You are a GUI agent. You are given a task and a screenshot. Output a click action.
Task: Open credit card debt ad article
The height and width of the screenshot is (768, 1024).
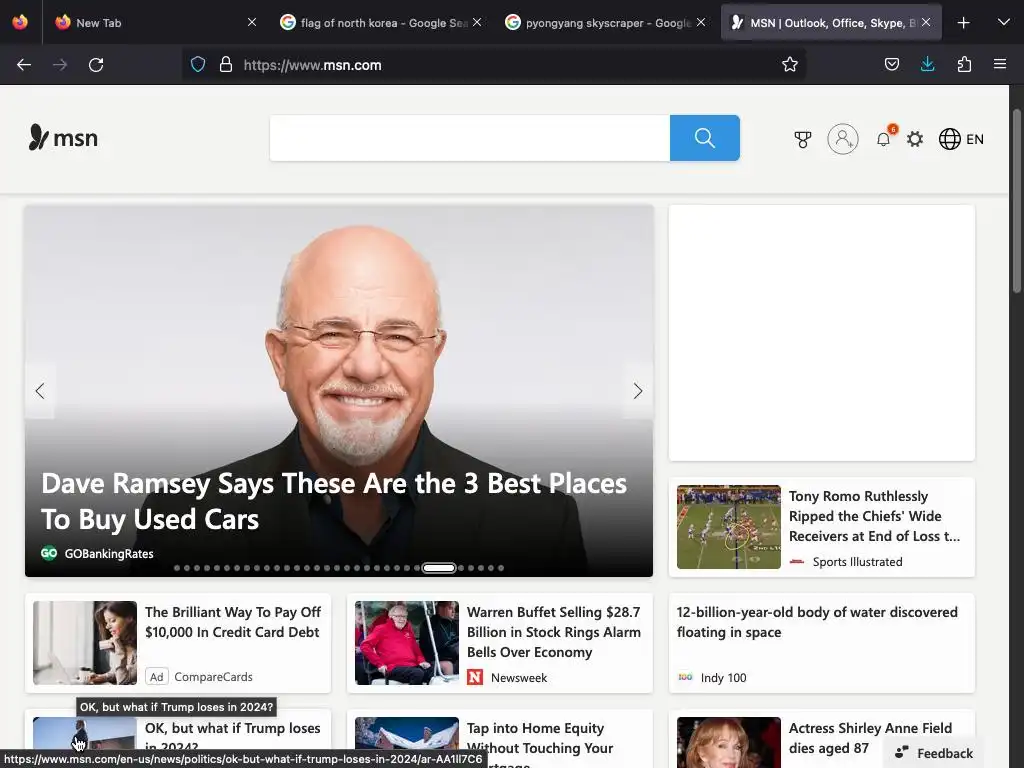coord(233,622)
